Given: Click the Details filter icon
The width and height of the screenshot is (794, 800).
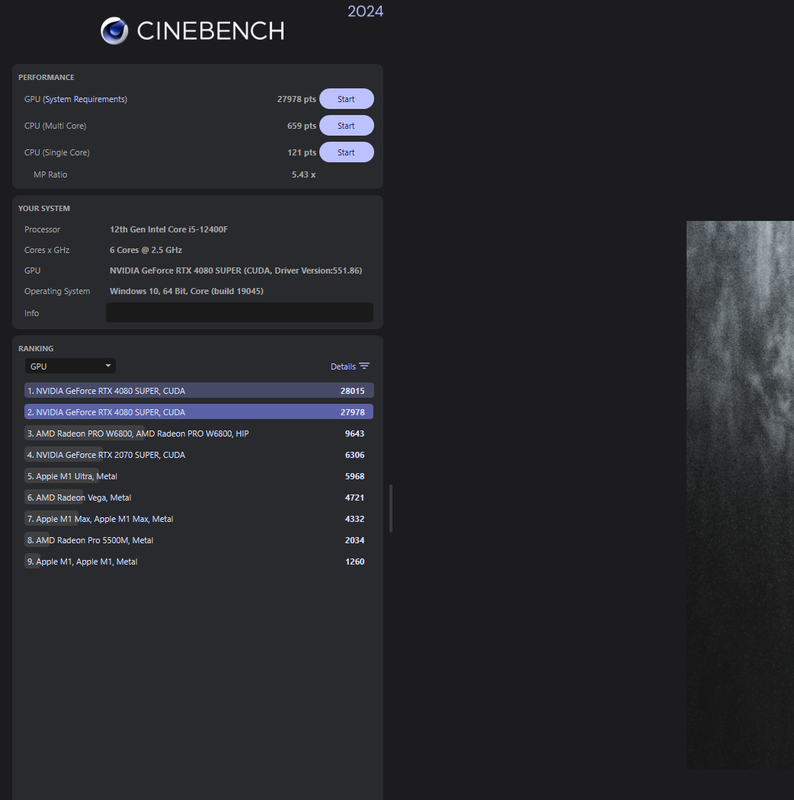Looking at the screenshot, I should pyautogui.click(x=364, y=366).
